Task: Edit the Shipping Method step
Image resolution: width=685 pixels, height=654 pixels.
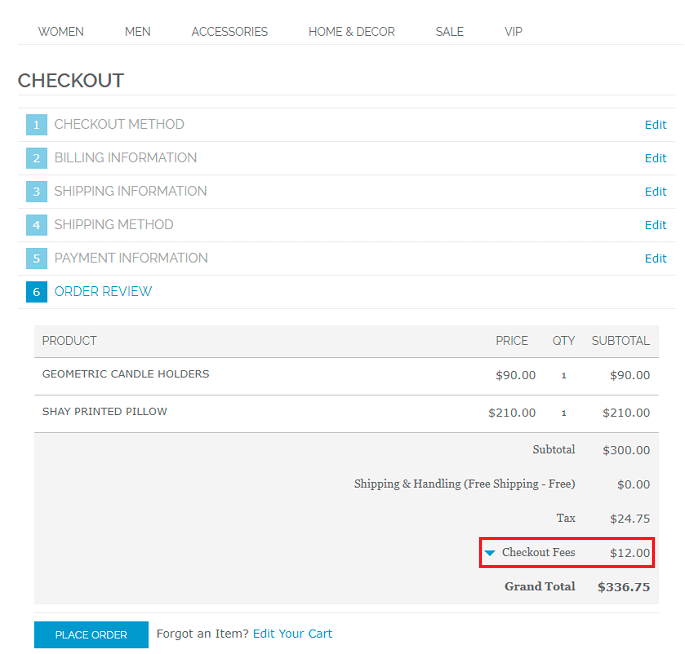Action: (x=655, y=225)
